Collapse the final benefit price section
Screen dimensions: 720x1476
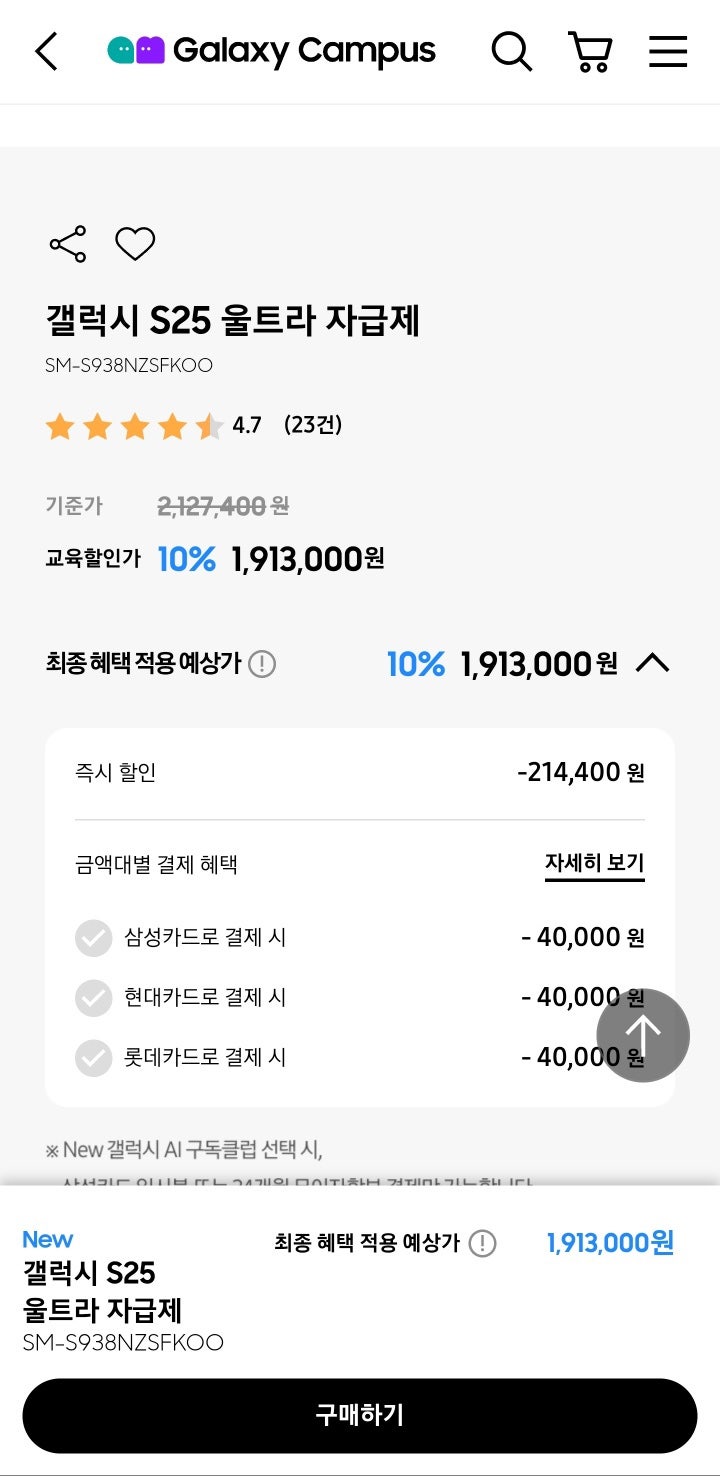tap(652, 663)
